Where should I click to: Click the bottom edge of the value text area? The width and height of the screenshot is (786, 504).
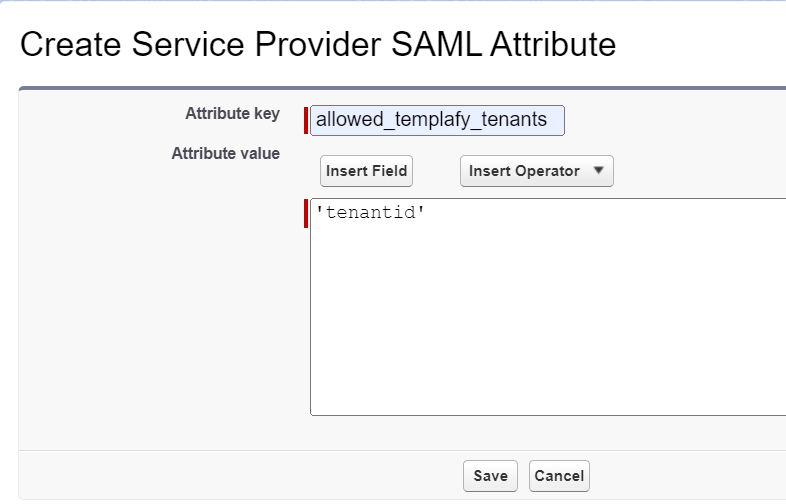pos(548,415)
